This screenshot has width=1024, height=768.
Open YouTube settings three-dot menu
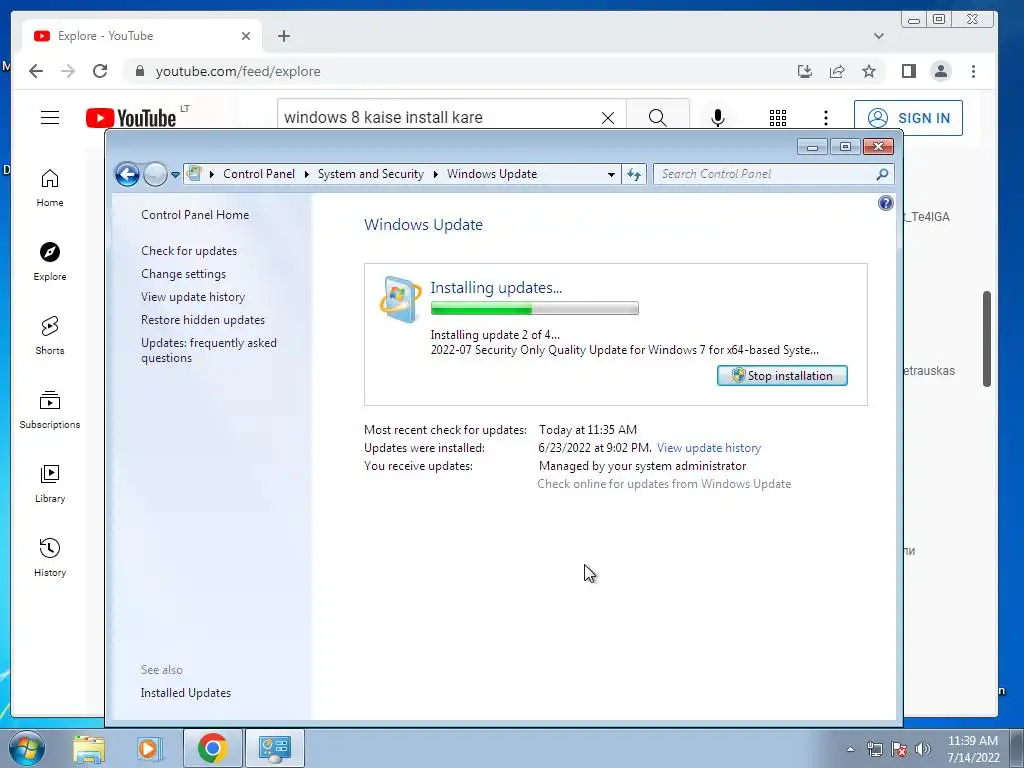(826, 118)
